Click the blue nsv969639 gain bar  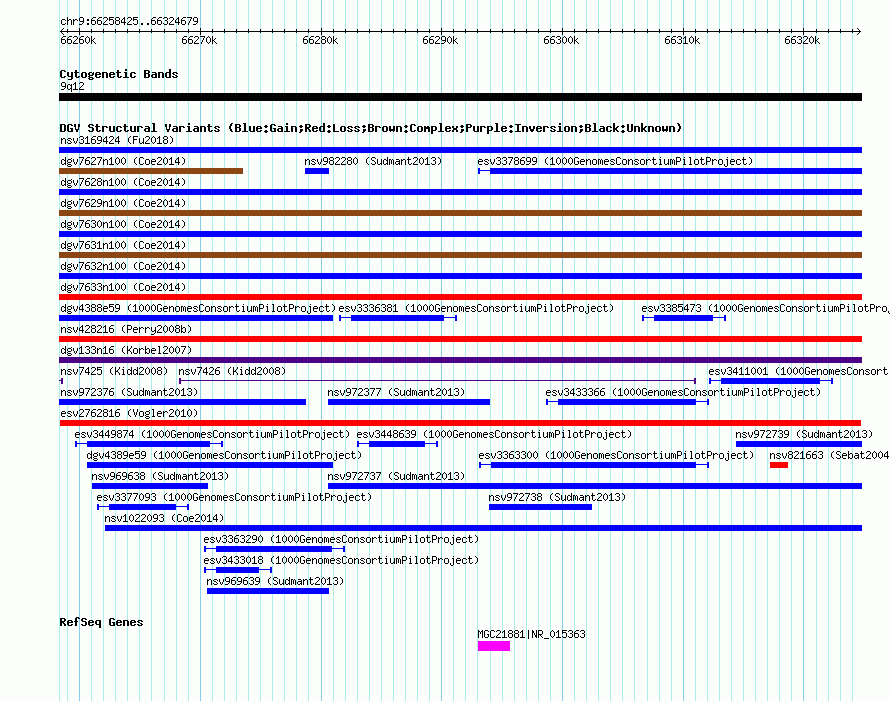(268, 591)
